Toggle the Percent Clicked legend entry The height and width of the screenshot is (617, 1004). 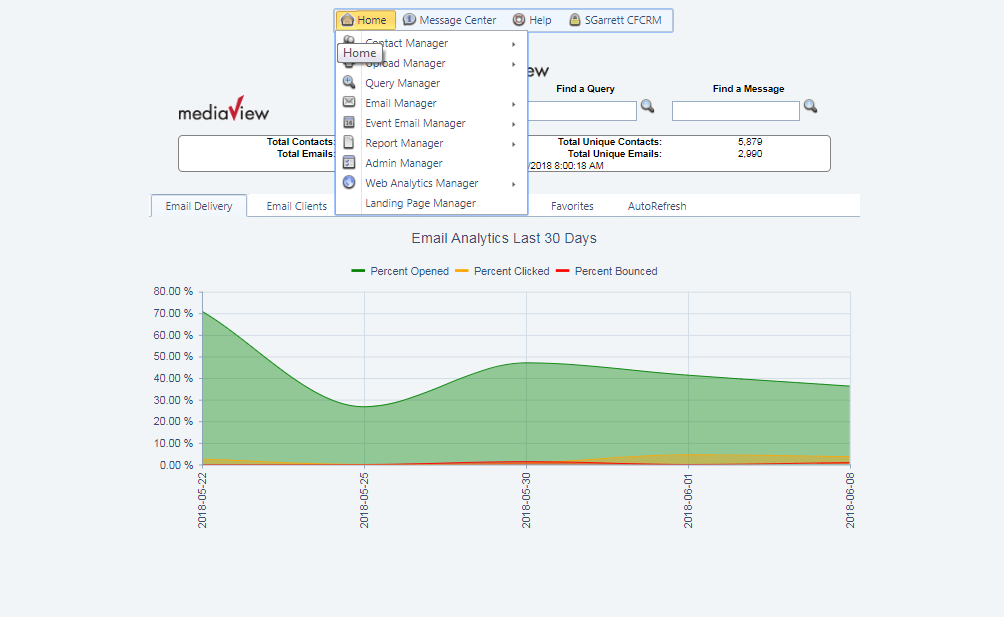pos(502,271)
